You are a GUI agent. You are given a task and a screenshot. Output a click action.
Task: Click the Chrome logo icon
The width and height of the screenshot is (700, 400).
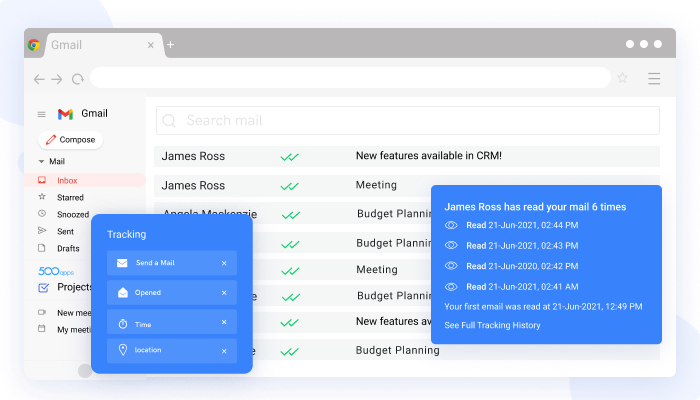pos(34,45)
